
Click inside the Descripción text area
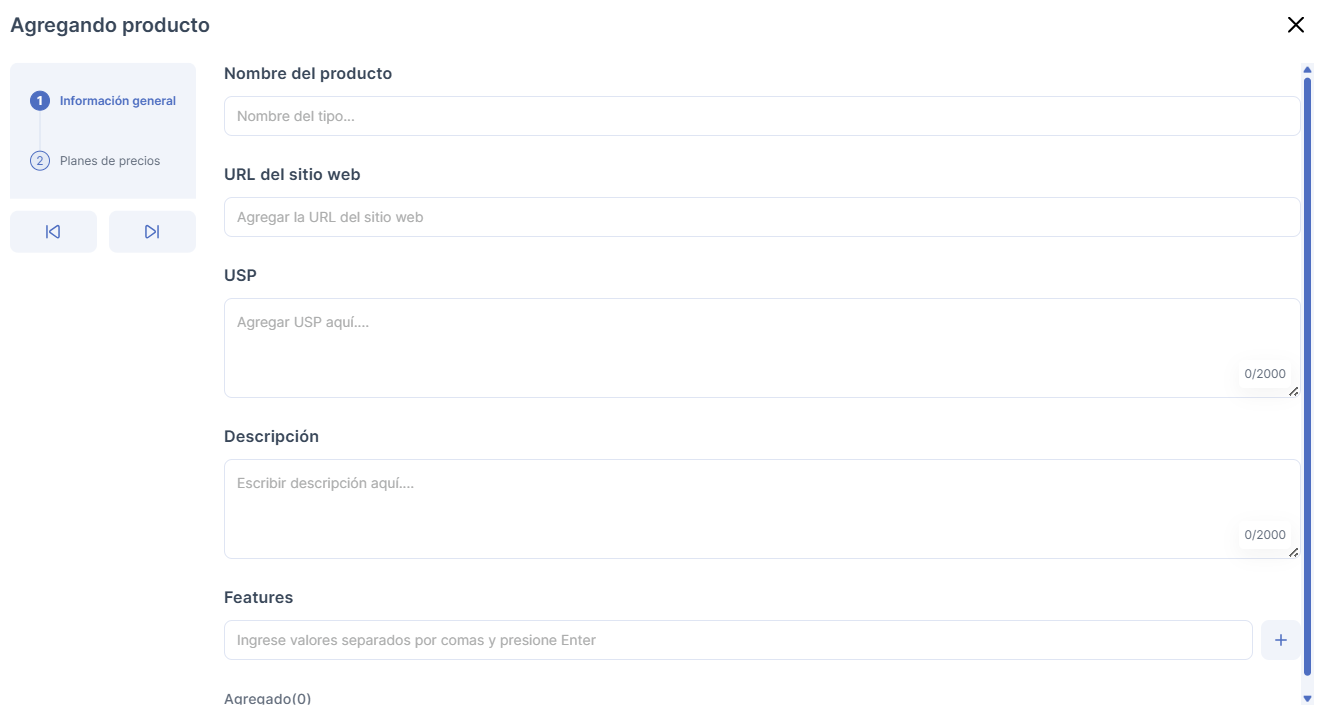(730, 509)
